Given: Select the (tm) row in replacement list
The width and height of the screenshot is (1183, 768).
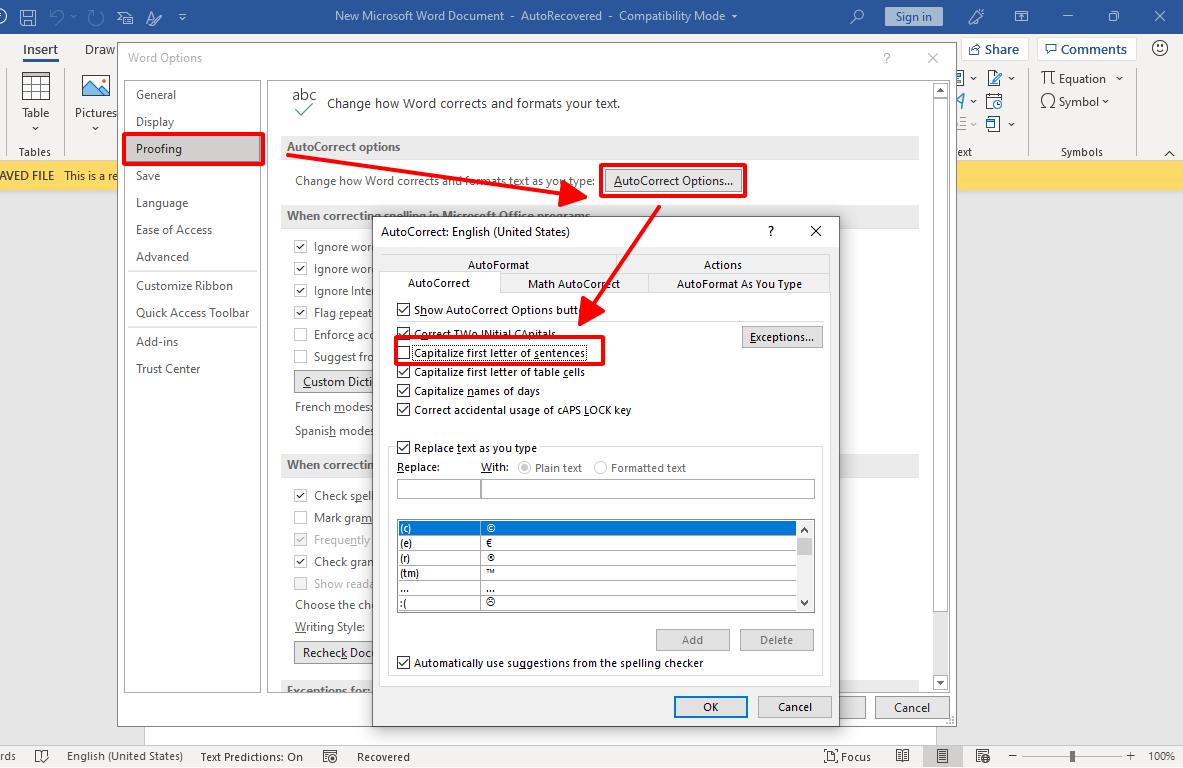Looking at the screenshot, I should (596, 573).
